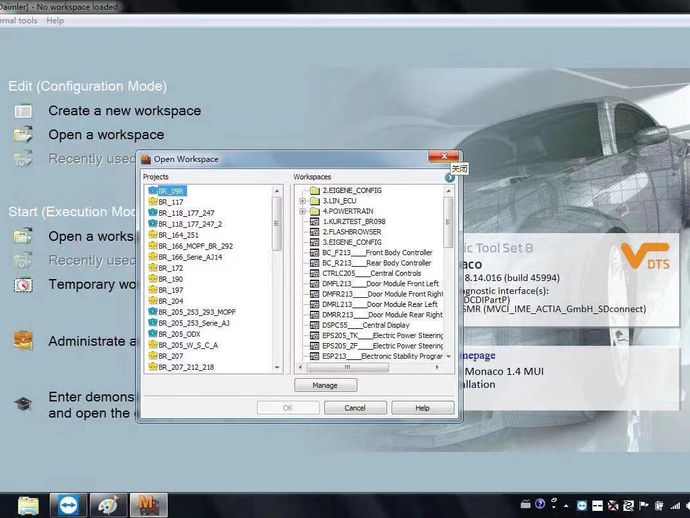Click the Administrate briefcase icon

point(23,341)
